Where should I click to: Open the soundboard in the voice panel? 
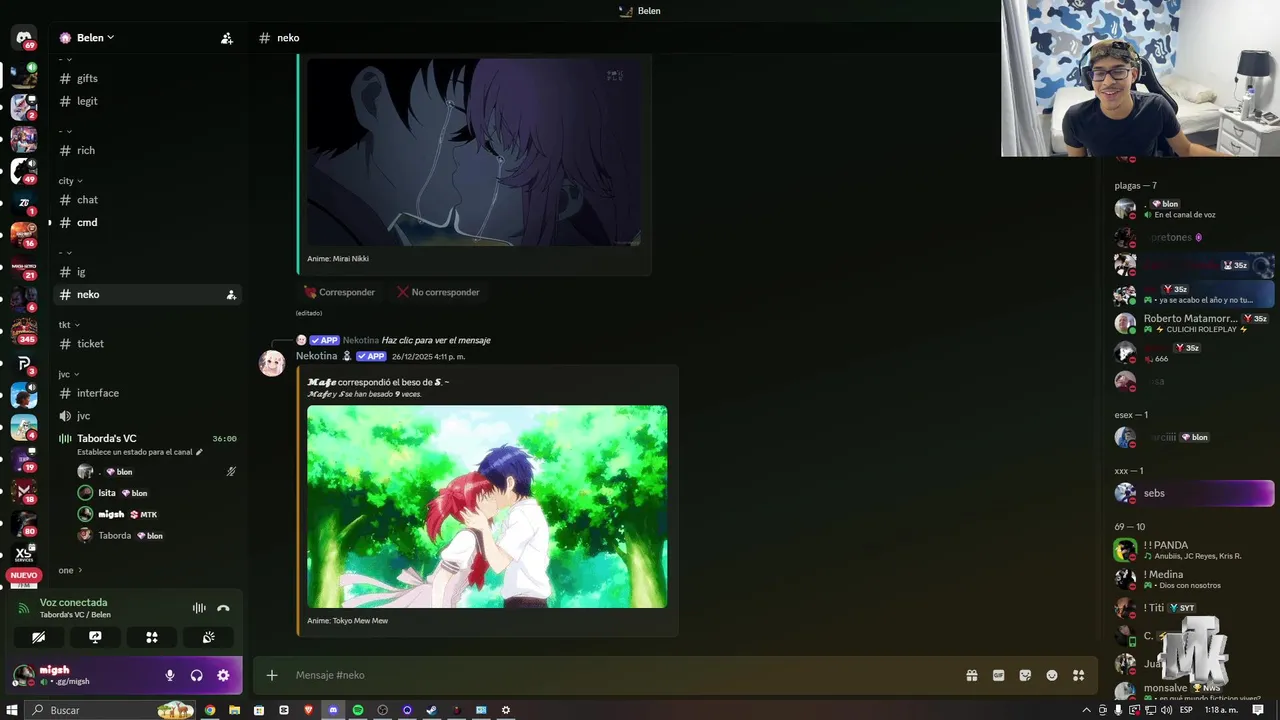coord(208,637)
